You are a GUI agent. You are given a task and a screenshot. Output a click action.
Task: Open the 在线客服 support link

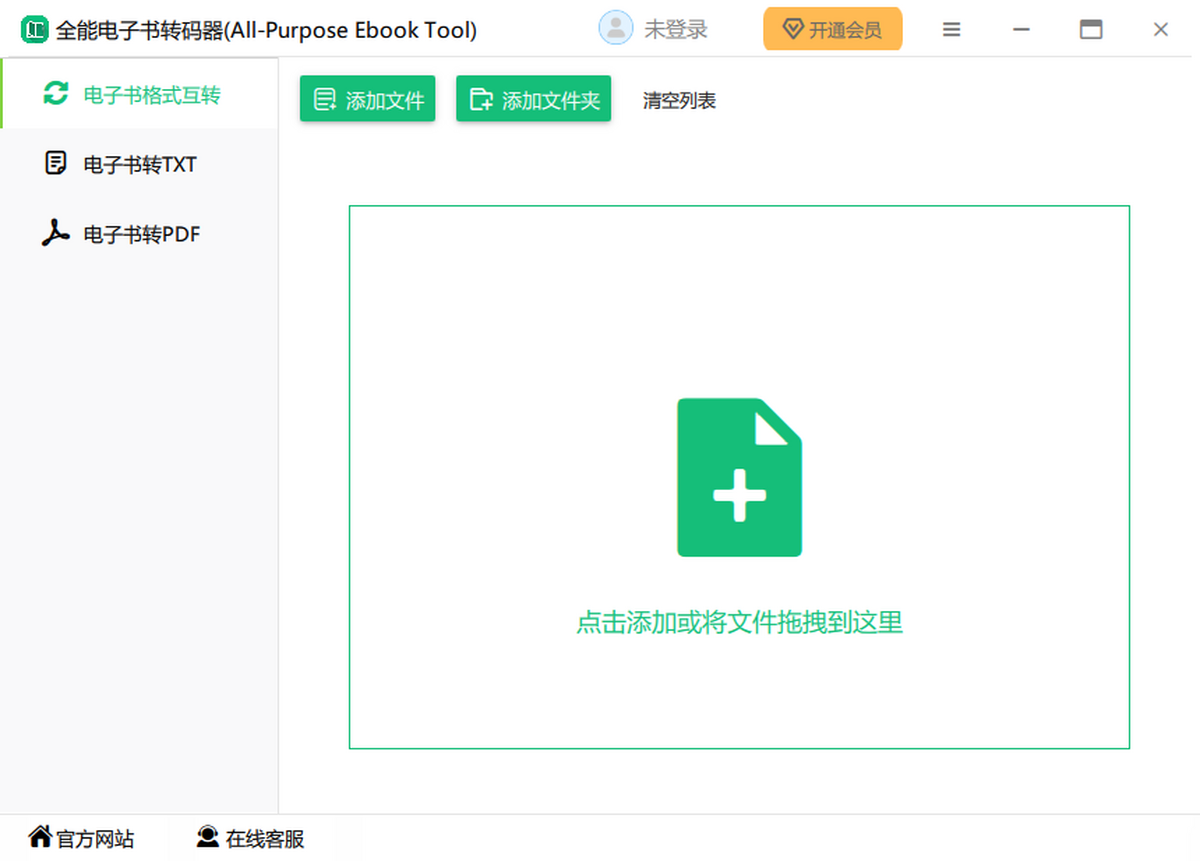coord(264,838)
